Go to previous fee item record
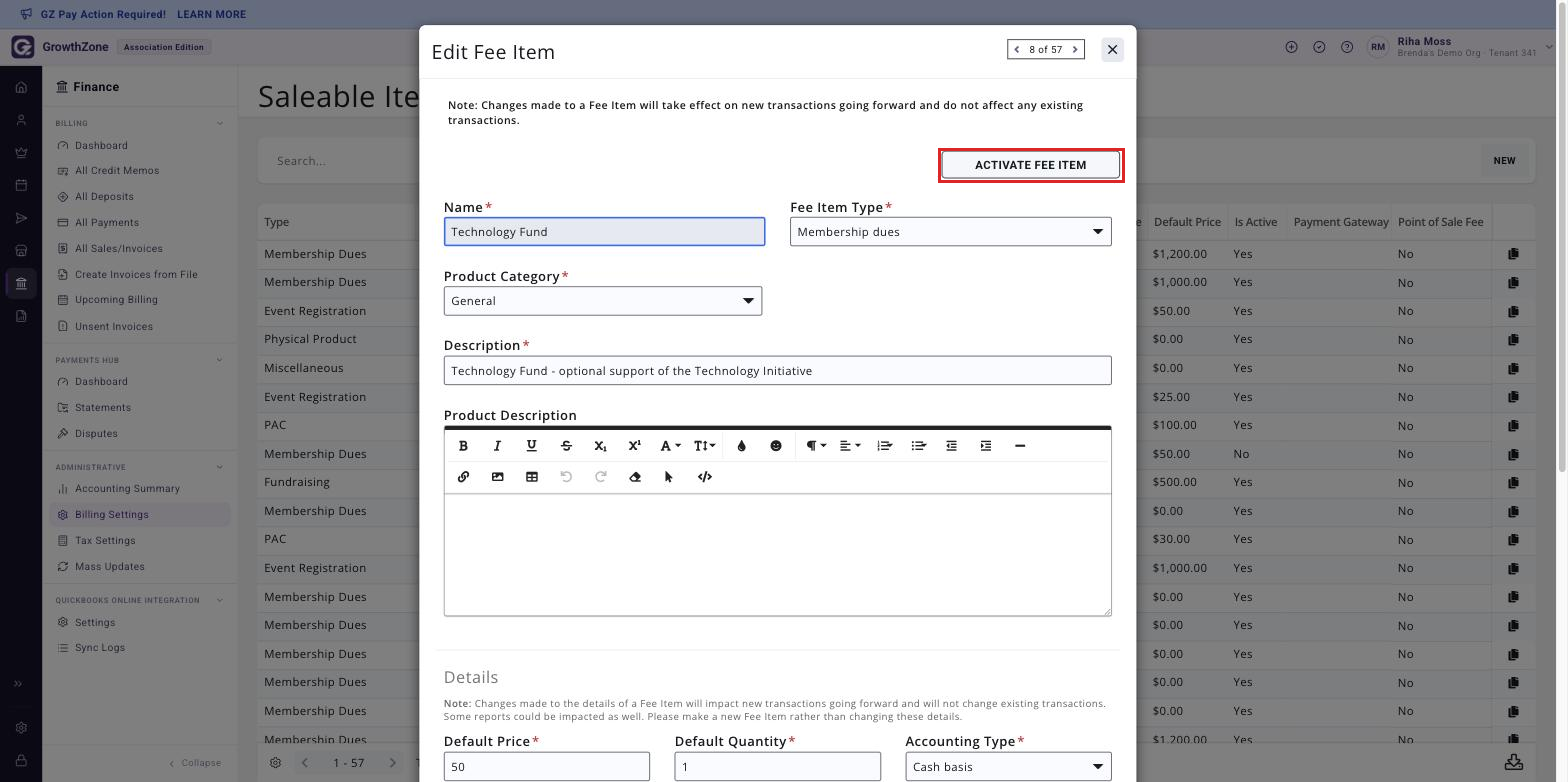 (1017, 49)
